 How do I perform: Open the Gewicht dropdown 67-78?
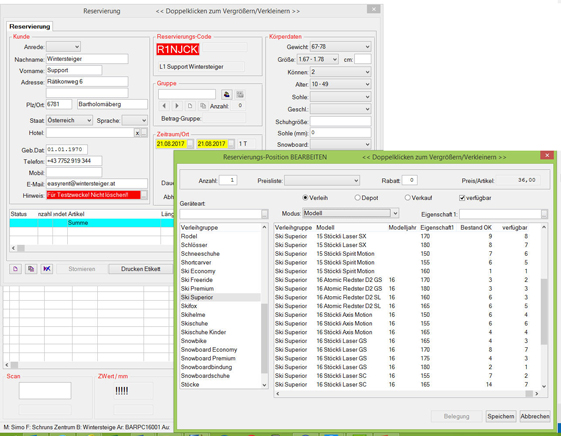pyautogui.click(x=340, y=47)
